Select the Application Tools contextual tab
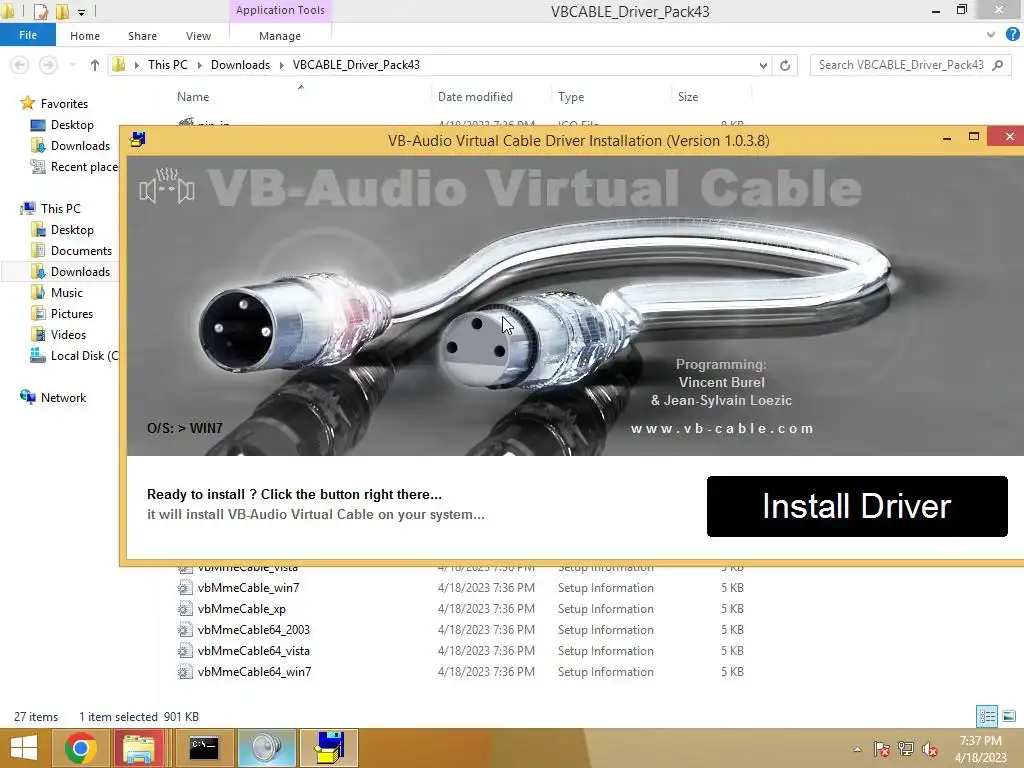The width and height of the screenshot is (1024, 768). (280, 10)
